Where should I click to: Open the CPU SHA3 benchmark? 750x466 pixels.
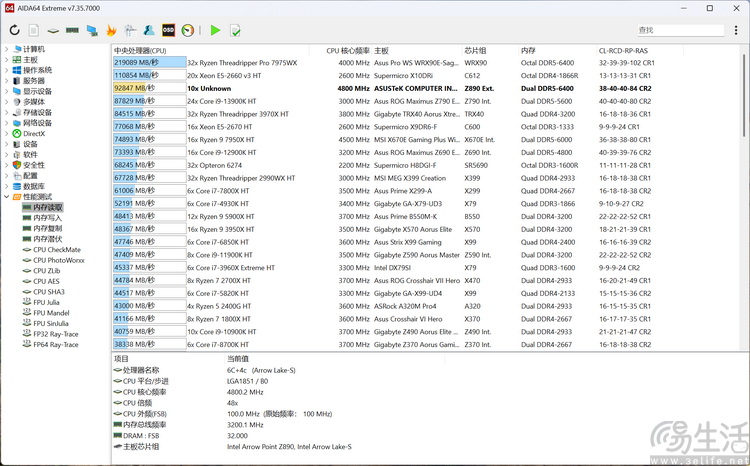coord(49,292)
